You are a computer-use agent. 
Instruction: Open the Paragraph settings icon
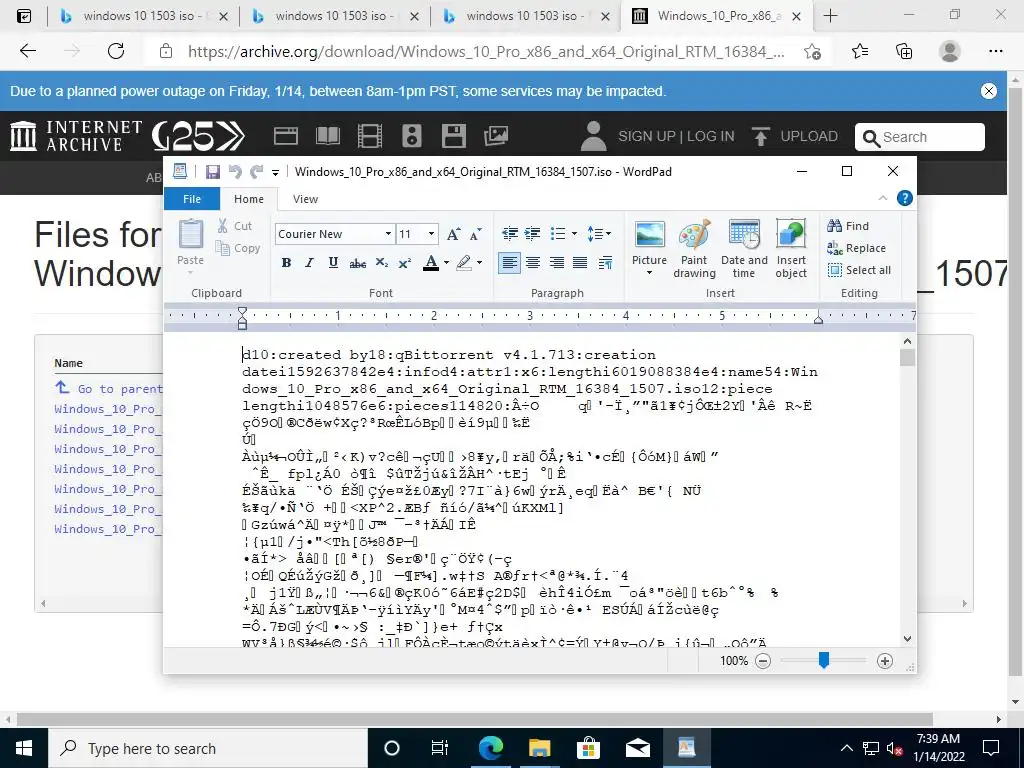605,263
